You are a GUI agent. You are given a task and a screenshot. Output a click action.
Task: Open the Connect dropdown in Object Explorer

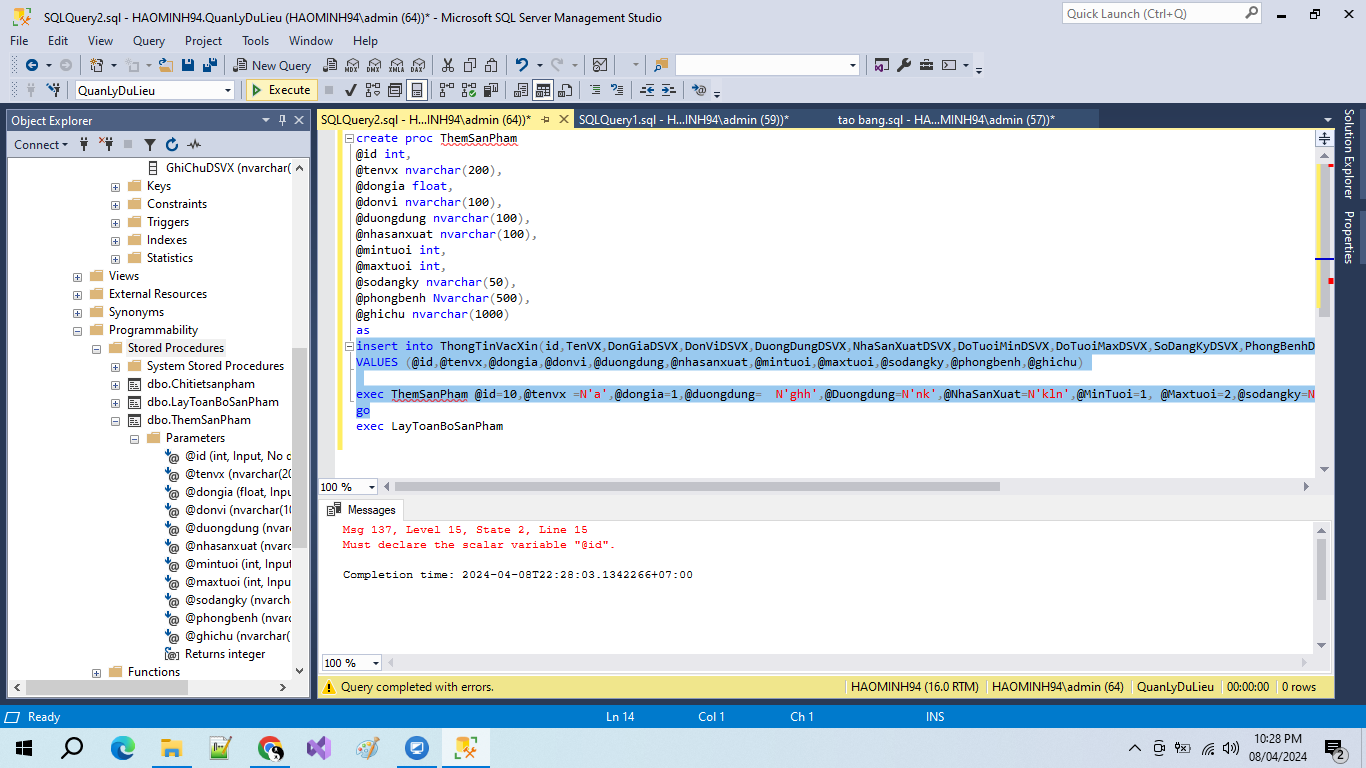pyautogui.click(x=41, y=145)
